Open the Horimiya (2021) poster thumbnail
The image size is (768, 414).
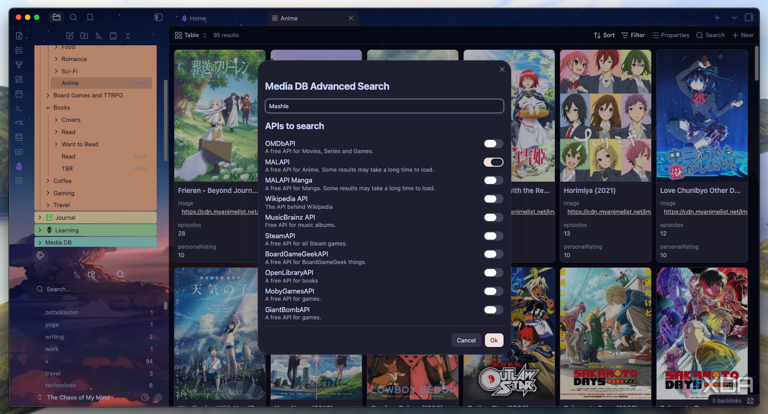pyautogui.click(x=605, y=116)
